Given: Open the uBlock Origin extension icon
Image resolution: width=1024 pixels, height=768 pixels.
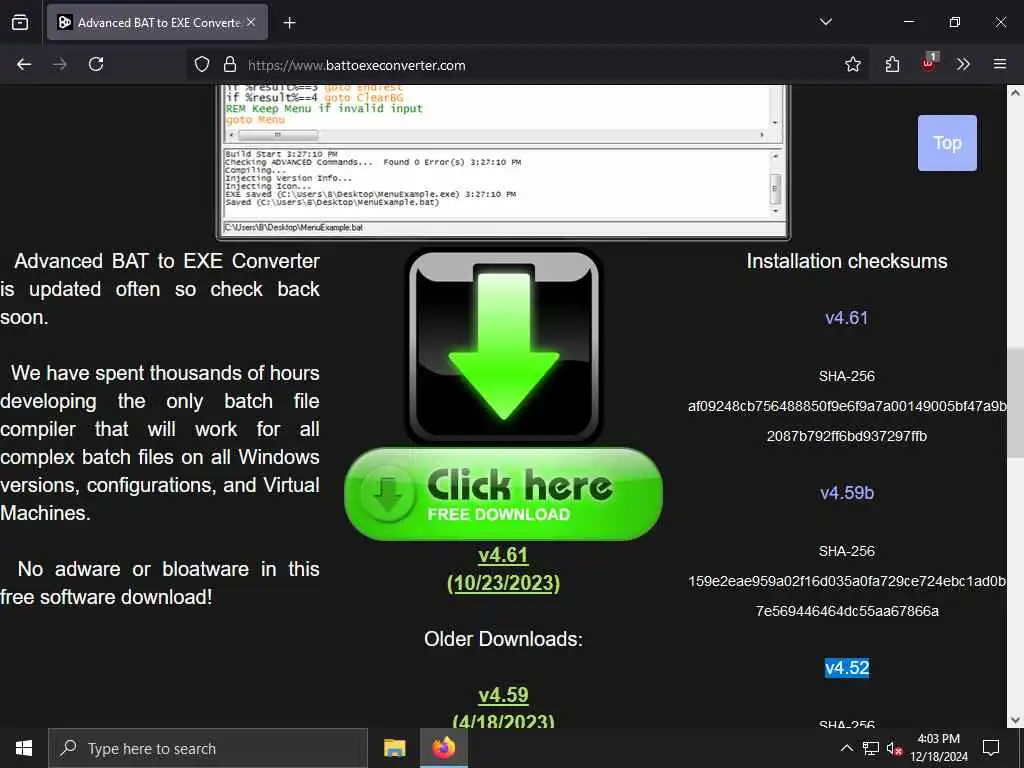Looking at the screenshot, I should click(x=929, y=63).
